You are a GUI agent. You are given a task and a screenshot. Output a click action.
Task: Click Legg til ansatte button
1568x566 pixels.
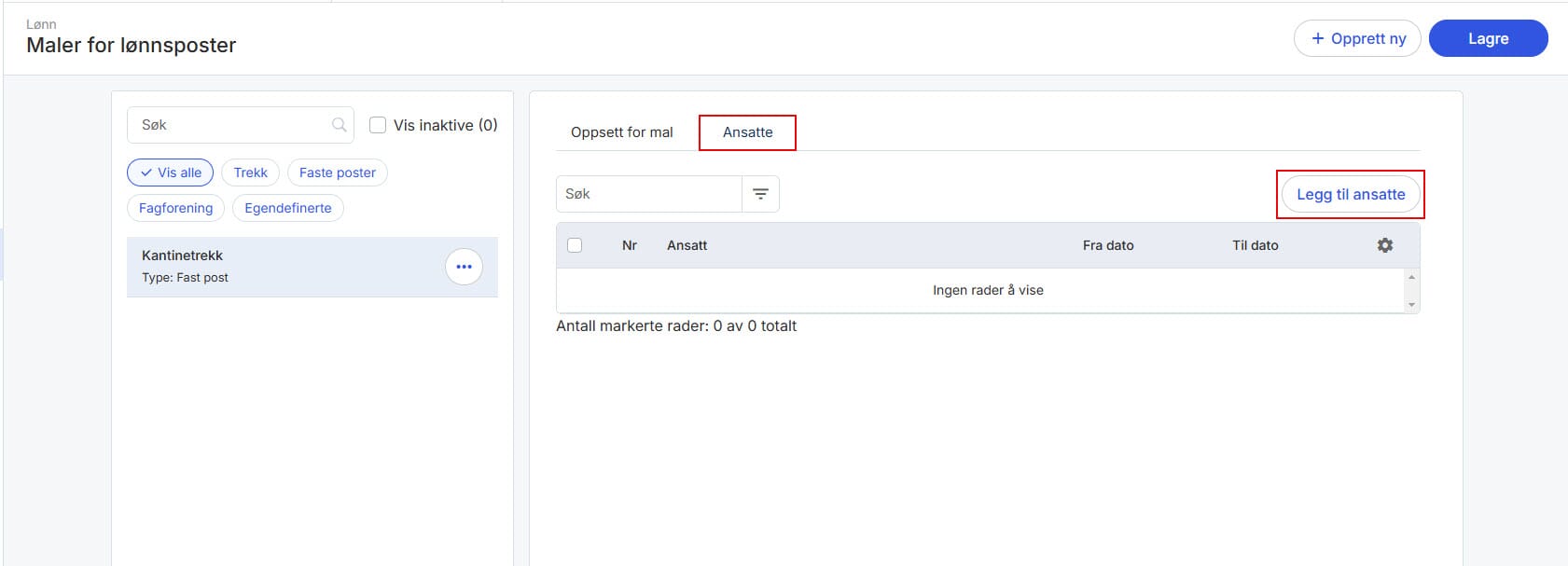click(1350, 194)
